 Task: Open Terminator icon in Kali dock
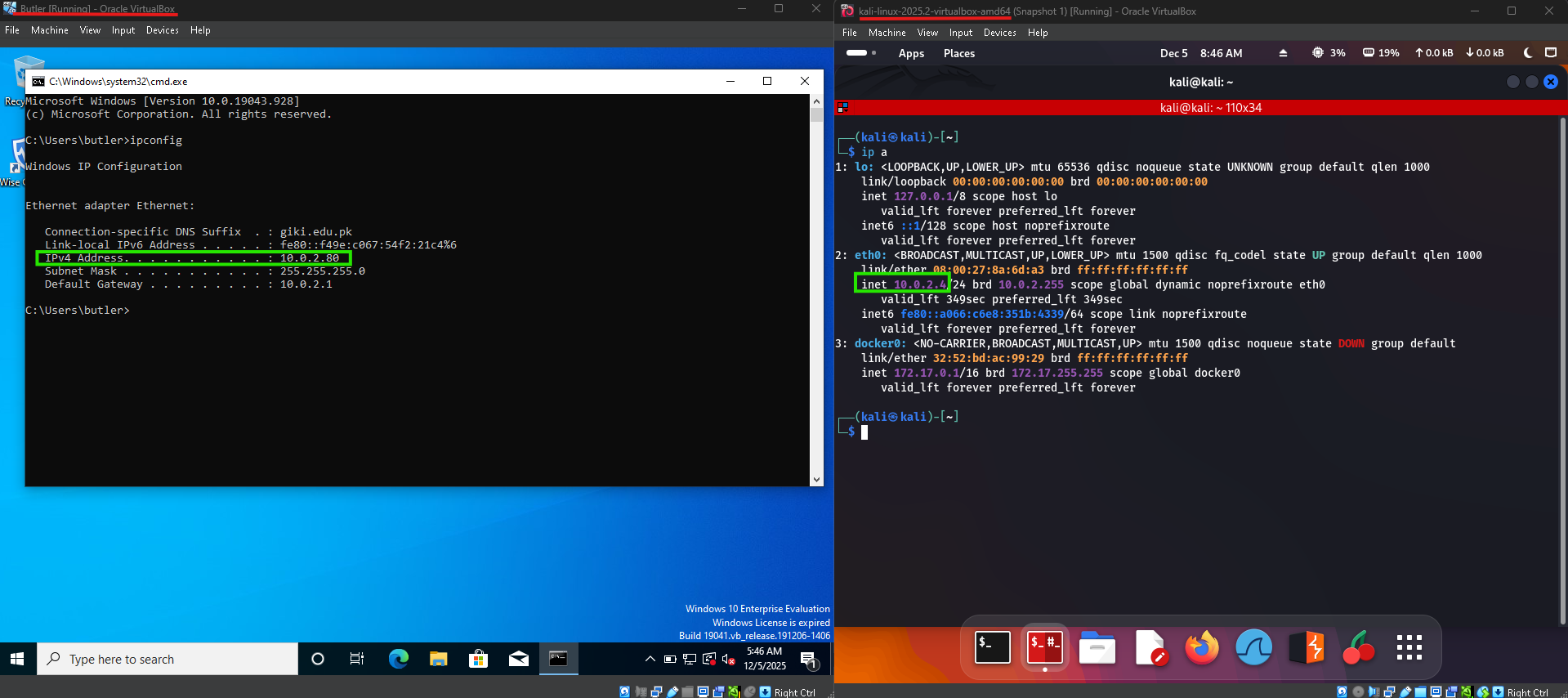[x=1045, y=647]
